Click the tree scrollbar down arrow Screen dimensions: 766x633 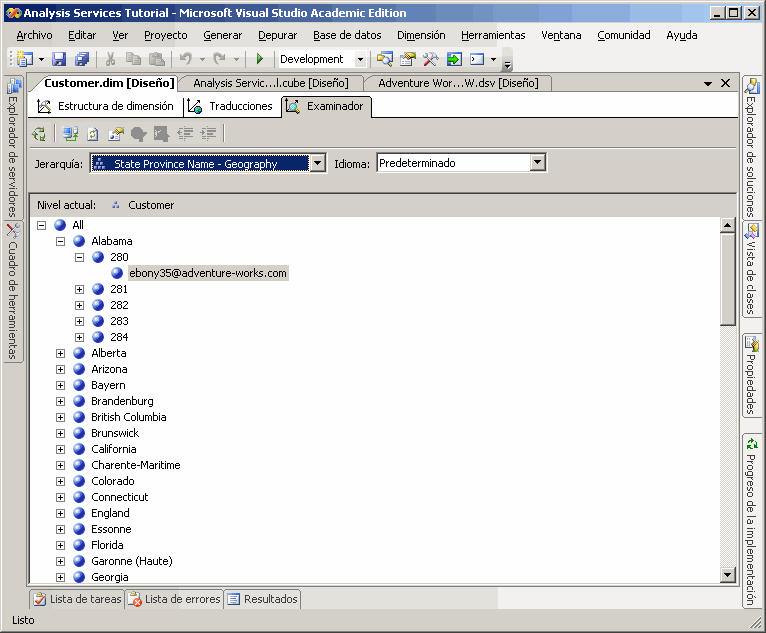[x=727, y=575]
